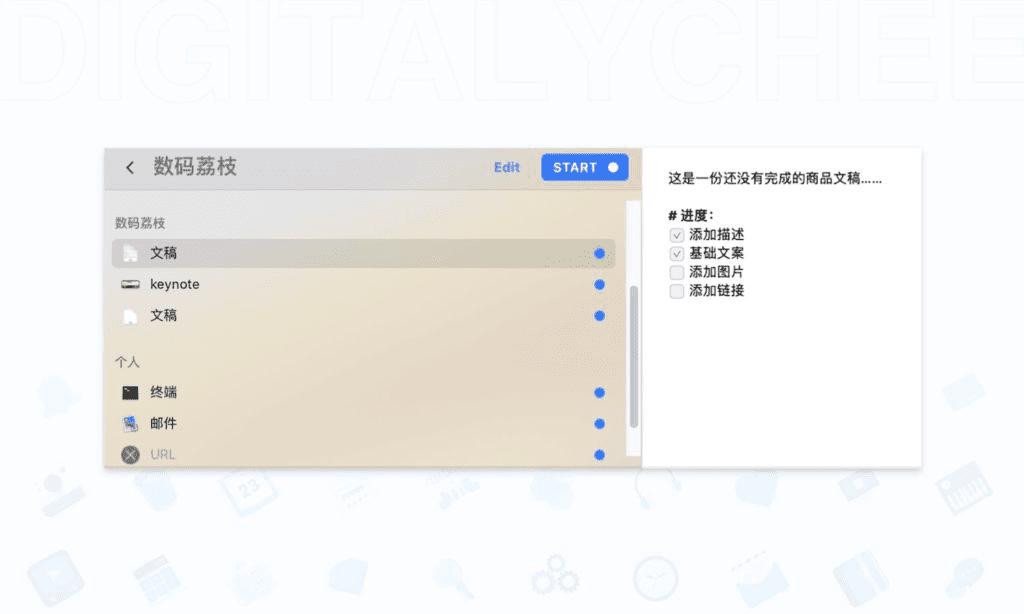The height and width of the screenshot is (614, 1024).
Task: Select the keynote row in the list
Action: 350,284
